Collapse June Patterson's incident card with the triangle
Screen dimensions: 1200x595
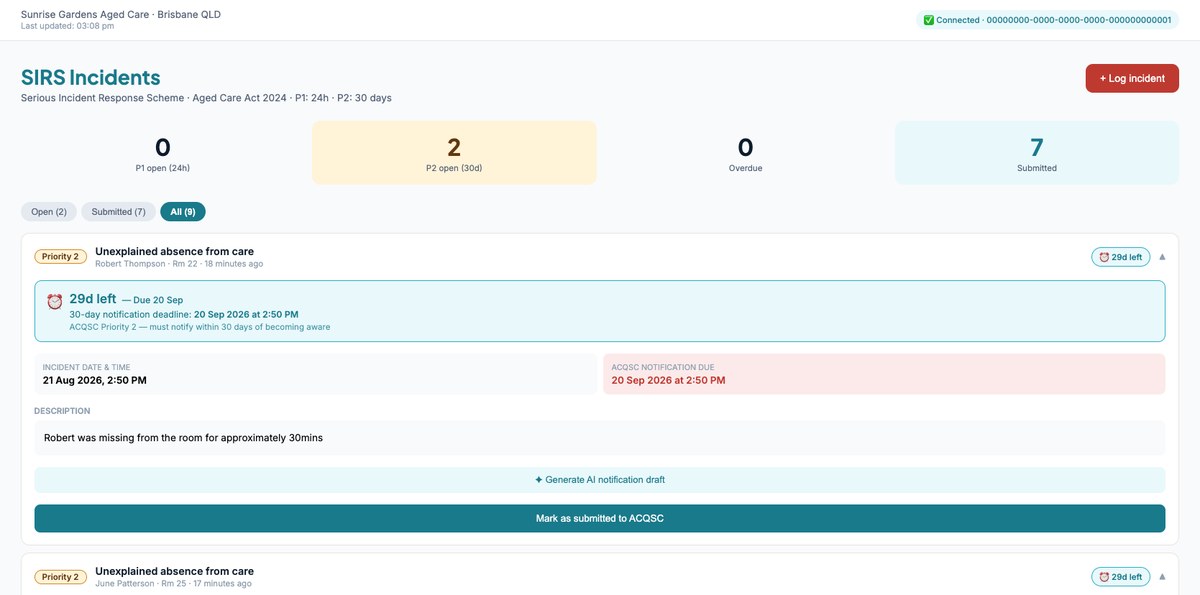[x=1162, y=577]
